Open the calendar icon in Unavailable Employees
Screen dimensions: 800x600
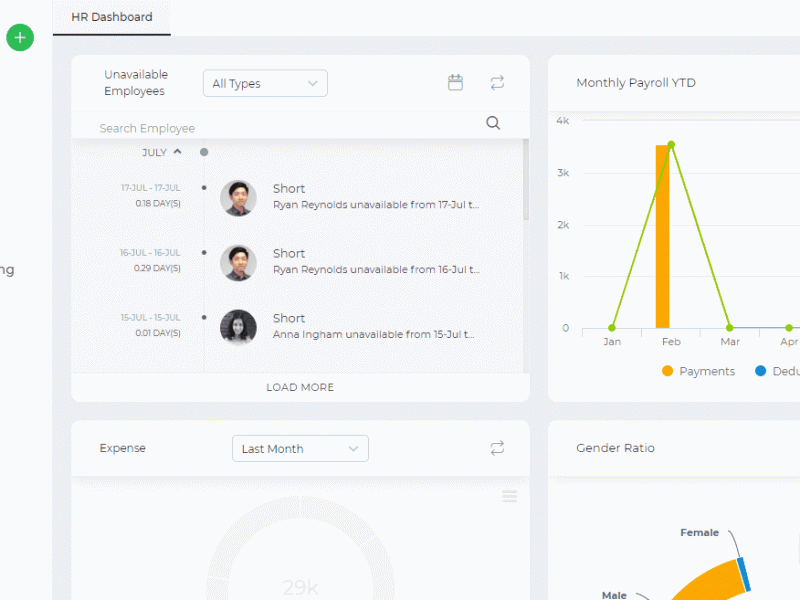[x=455, y=83]
